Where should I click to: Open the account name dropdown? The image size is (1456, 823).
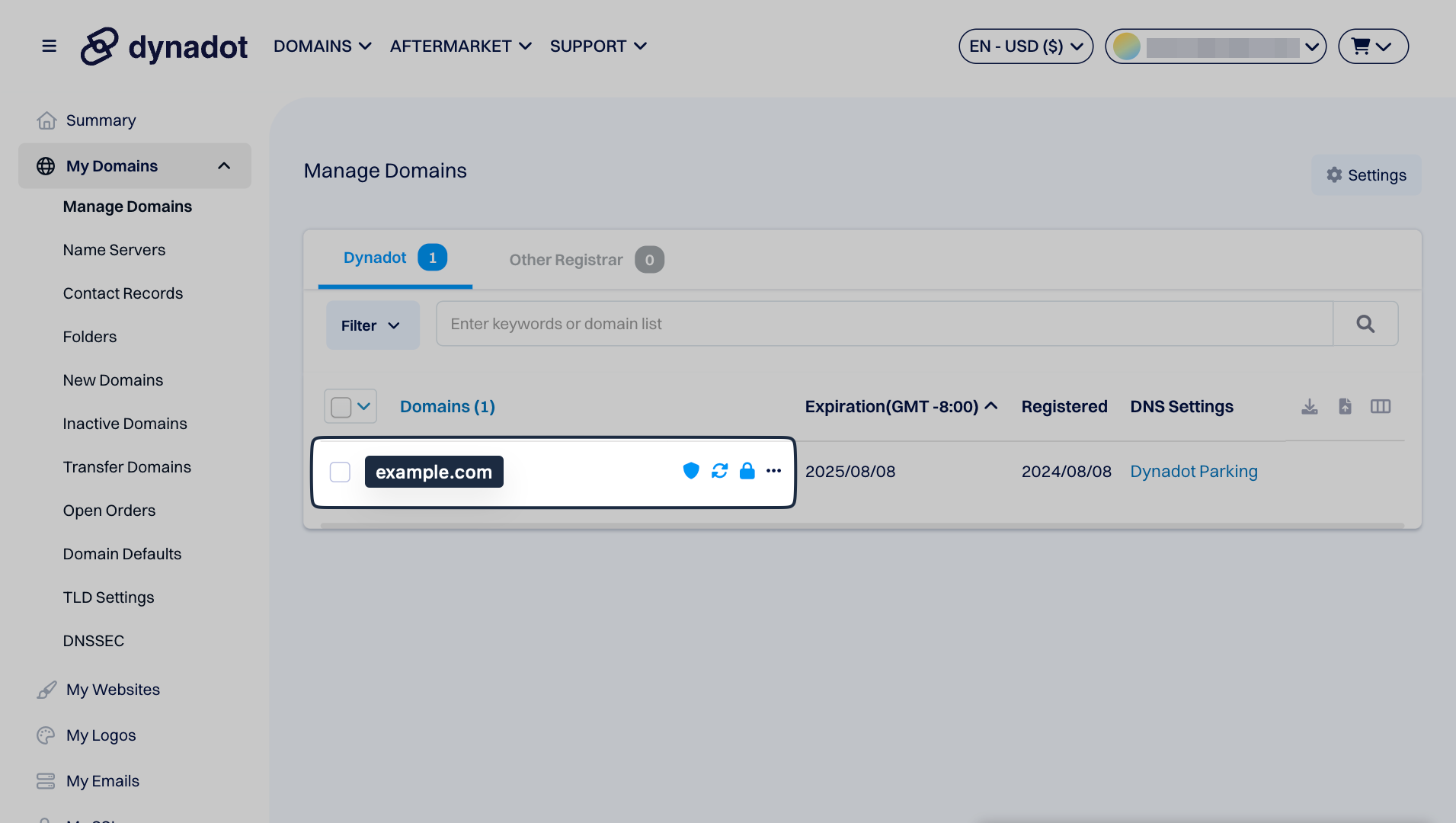[x=1216, y=46]
